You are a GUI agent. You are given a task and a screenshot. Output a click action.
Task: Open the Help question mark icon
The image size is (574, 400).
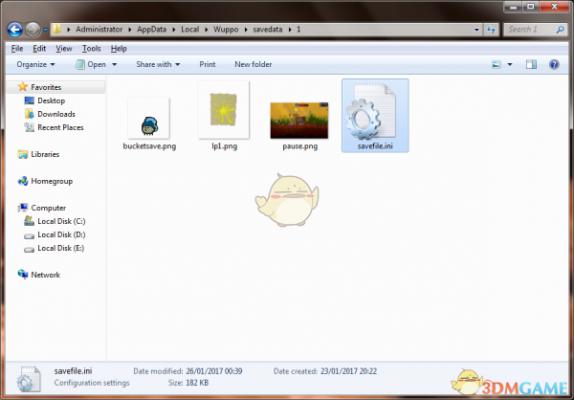click(x=554, y=64)
